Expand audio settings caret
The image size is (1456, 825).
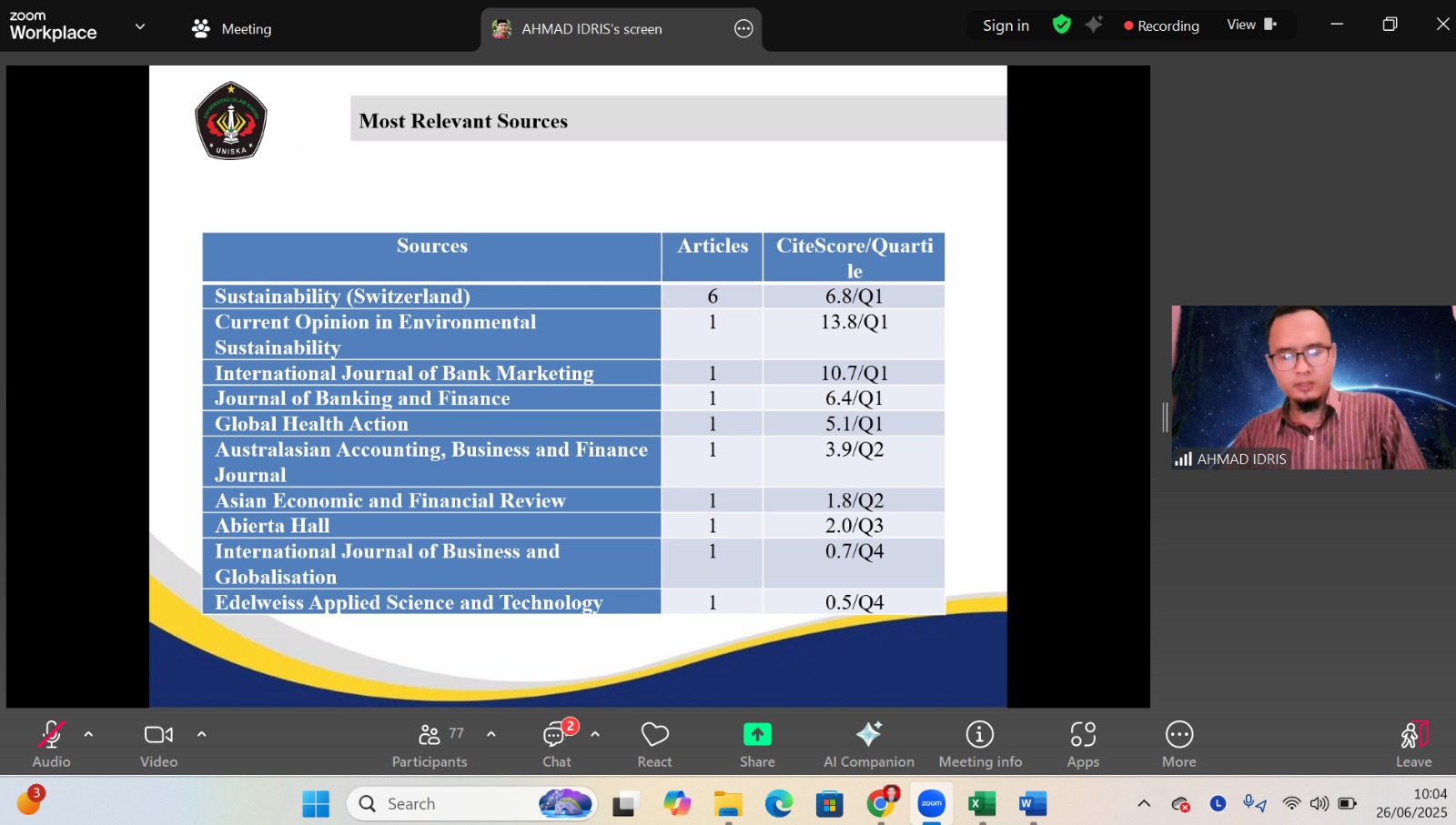[x=88, y=734]
